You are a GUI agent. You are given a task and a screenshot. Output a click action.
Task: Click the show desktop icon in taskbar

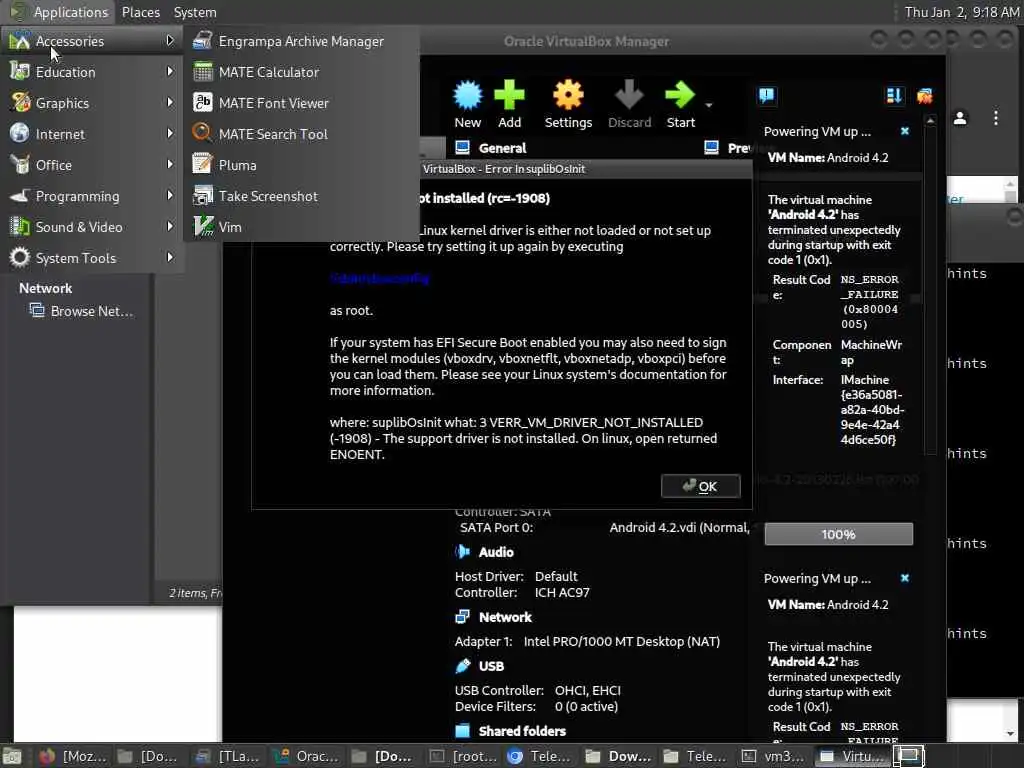pos(12,756)
